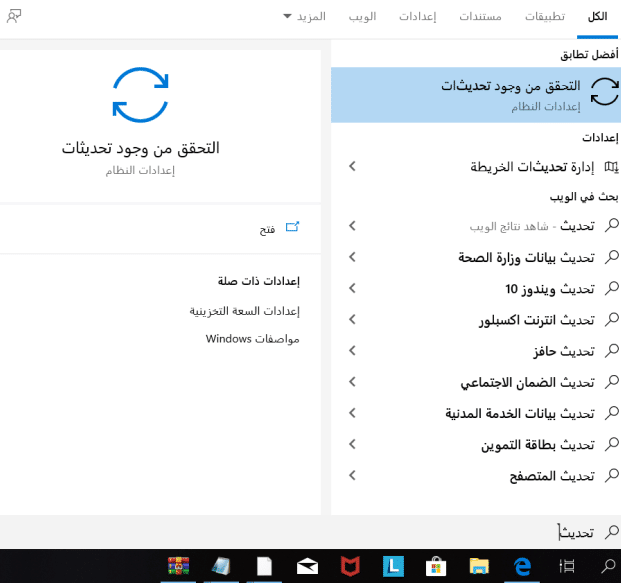Image resolution: width=621 pixels, height=583 pixels.
Task: Open Microsoft Store from the taskbar
Action: 436,566
